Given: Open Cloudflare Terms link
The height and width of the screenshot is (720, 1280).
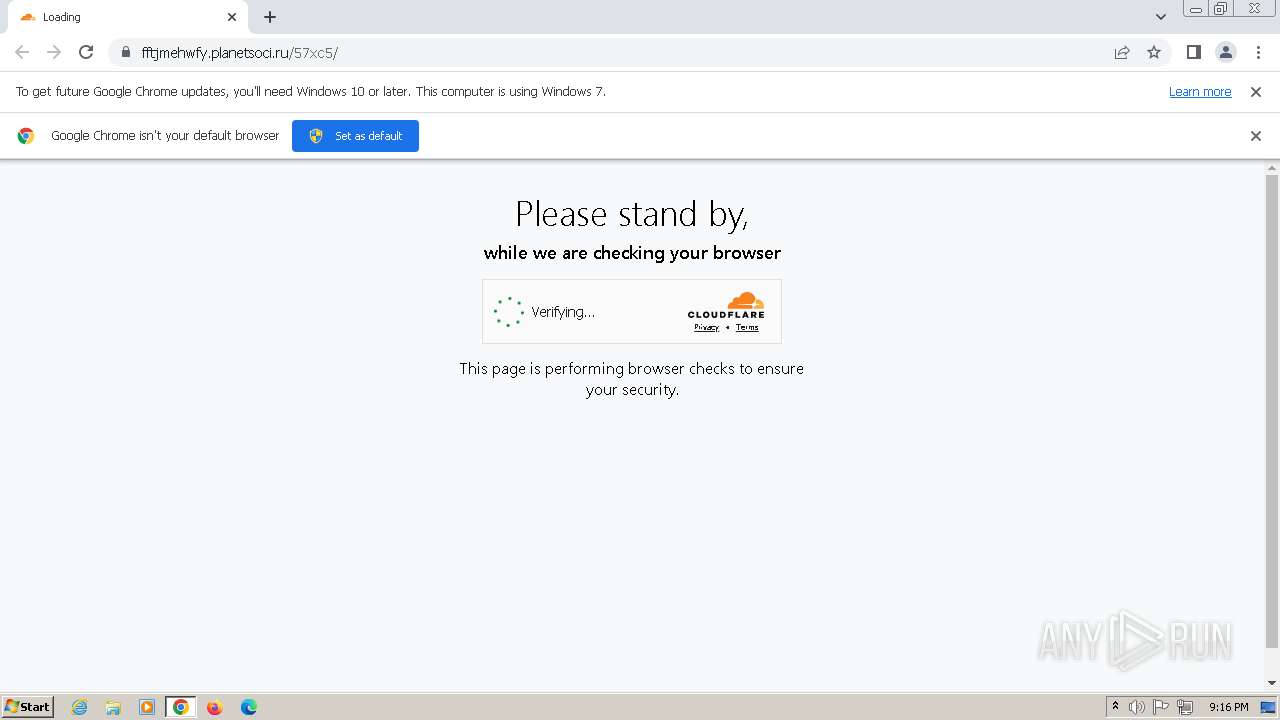Looking at the screenshot, I should (x=747, y=327).
